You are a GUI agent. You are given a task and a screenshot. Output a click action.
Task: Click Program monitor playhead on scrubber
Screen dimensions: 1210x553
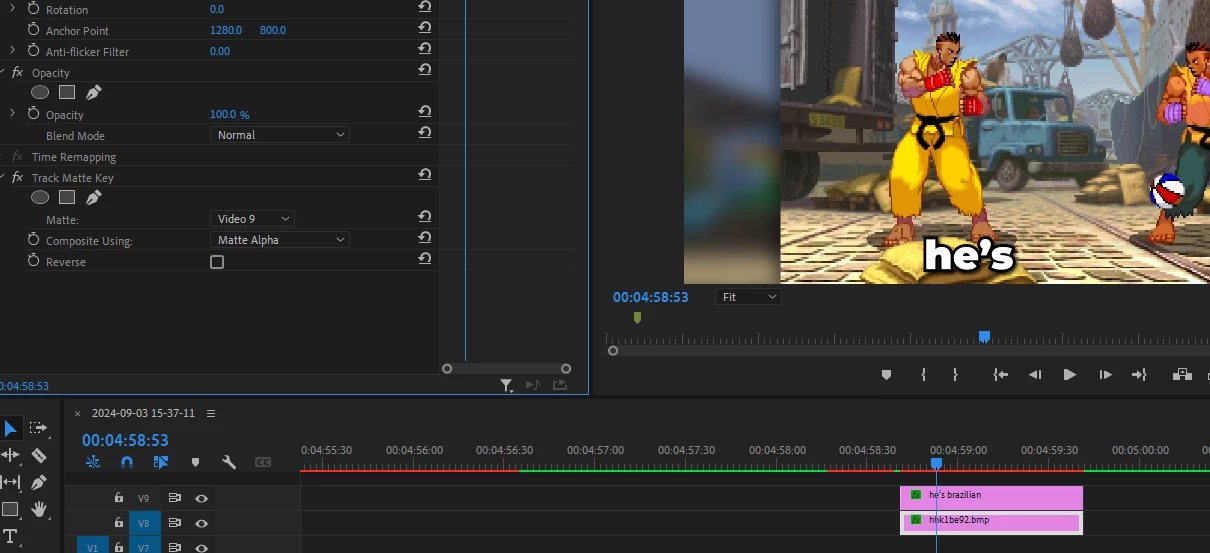click(x=984, y=337)
